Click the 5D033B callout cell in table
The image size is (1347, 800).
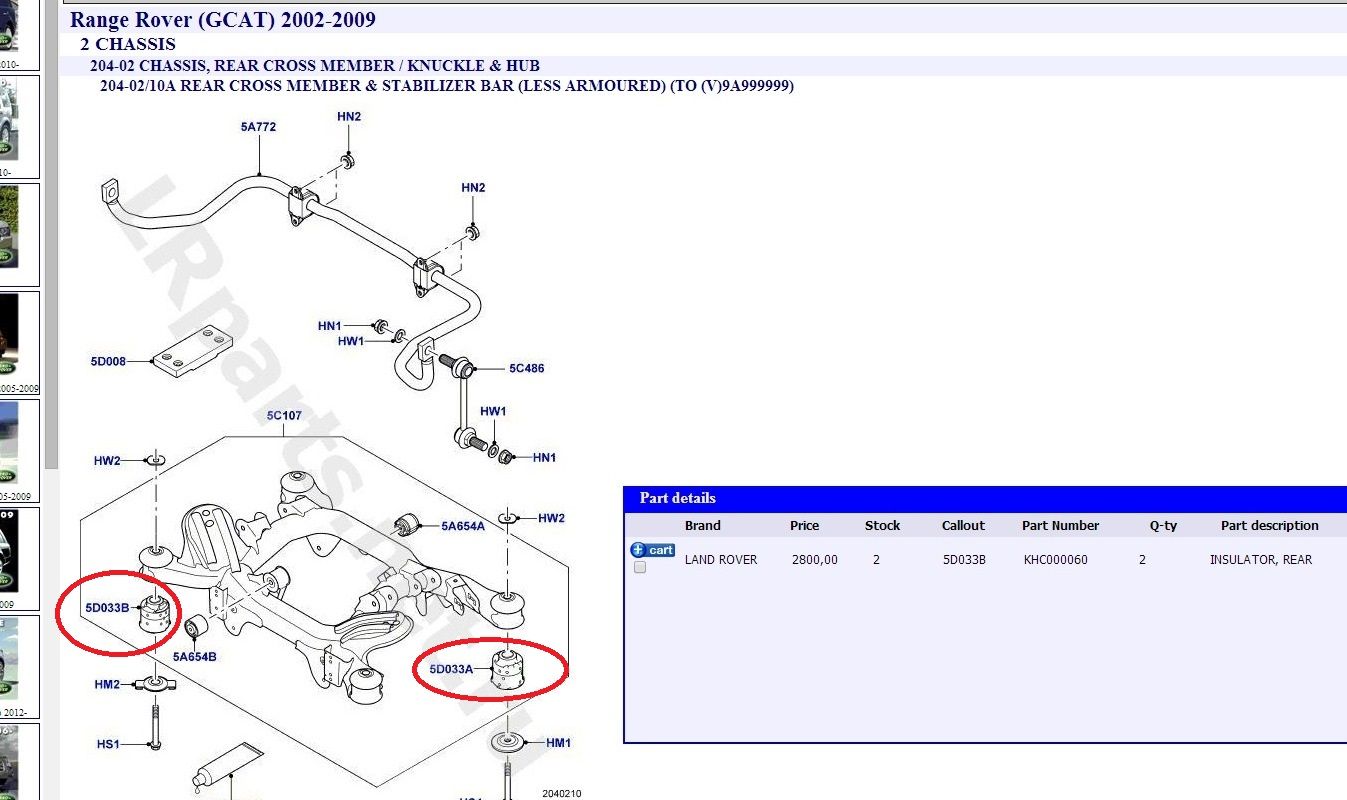964,560
